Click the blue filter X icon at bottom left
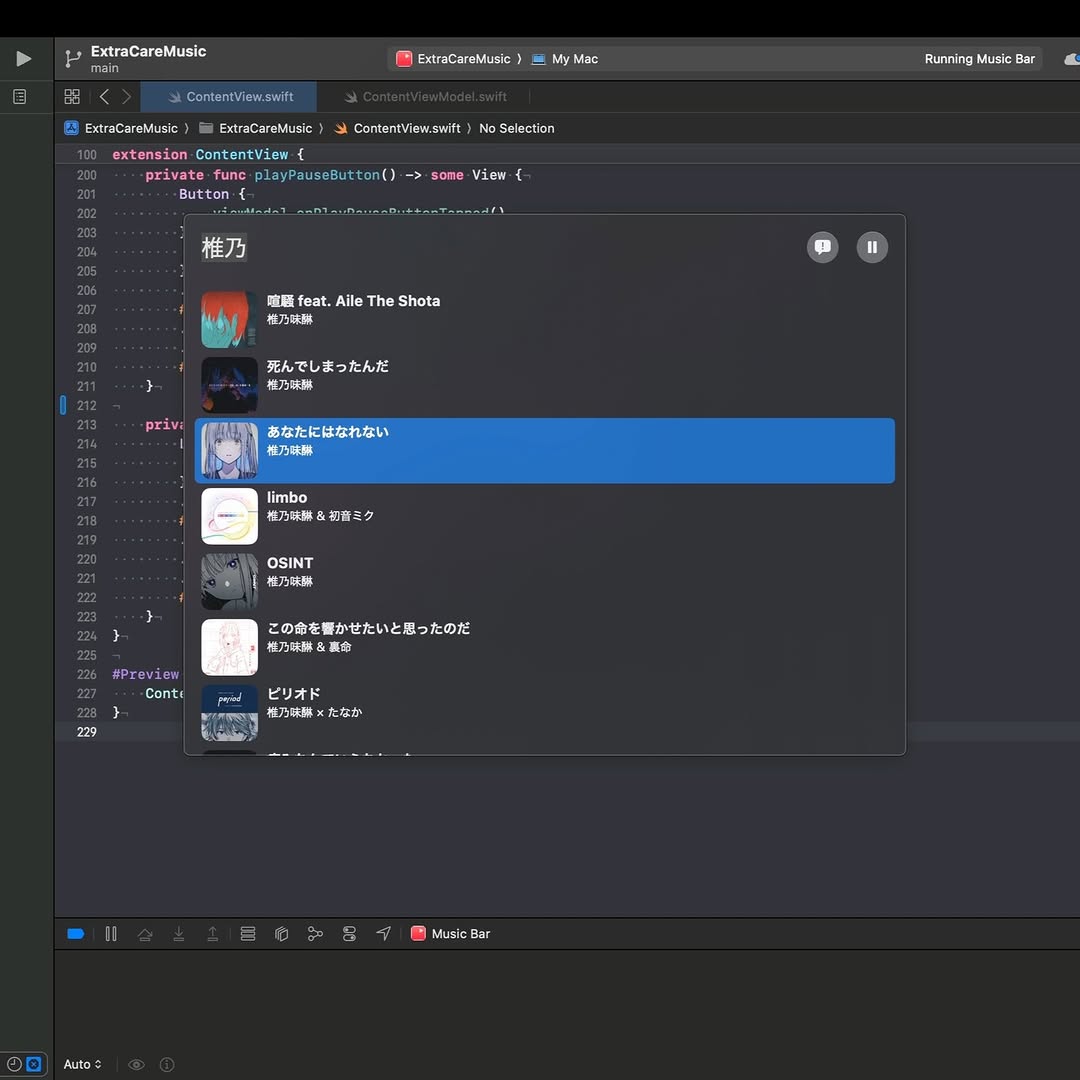Screen dimensions: 1080x1080 (34, 1064)
